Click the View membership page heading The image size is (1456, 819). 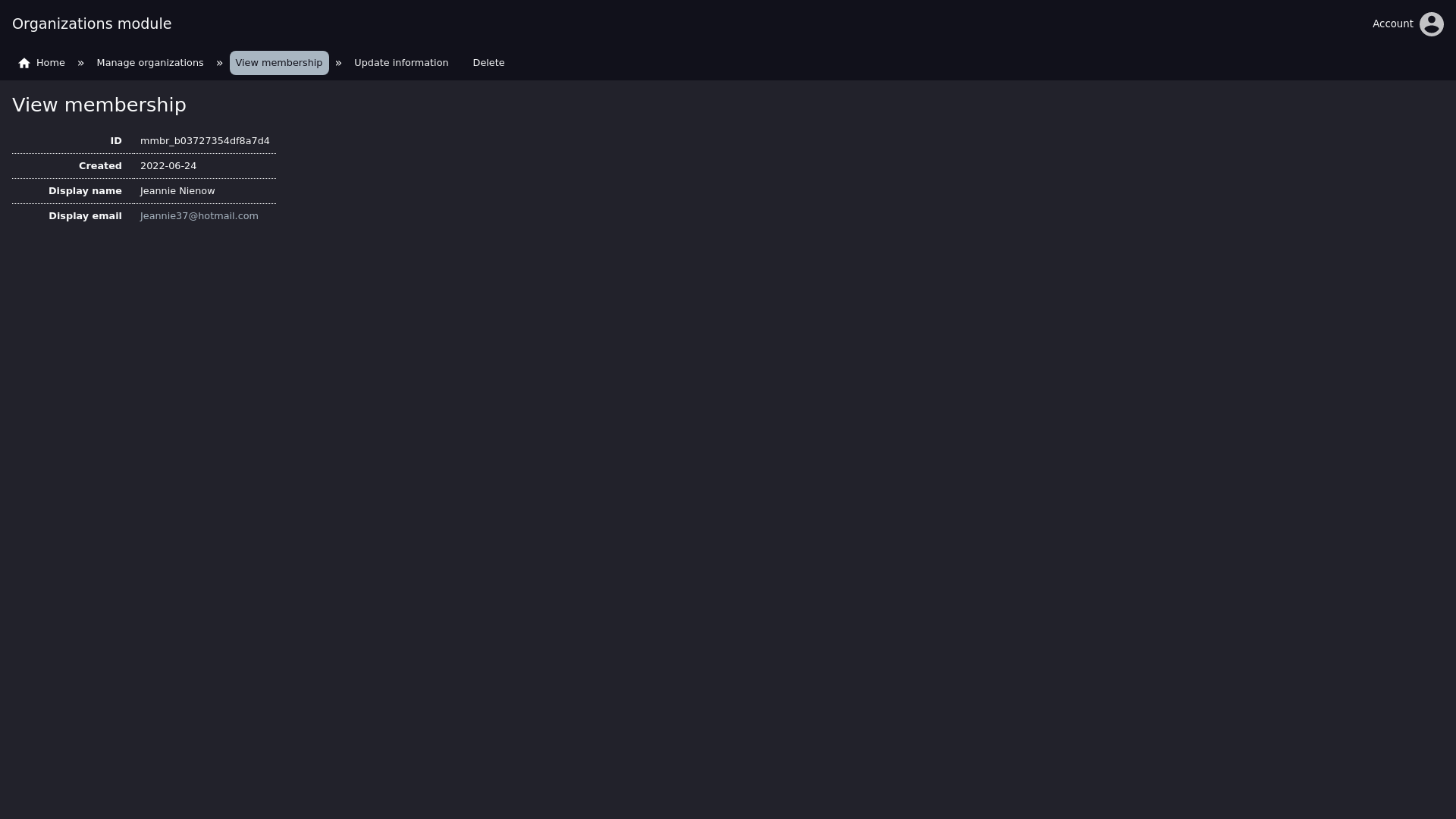99,105
